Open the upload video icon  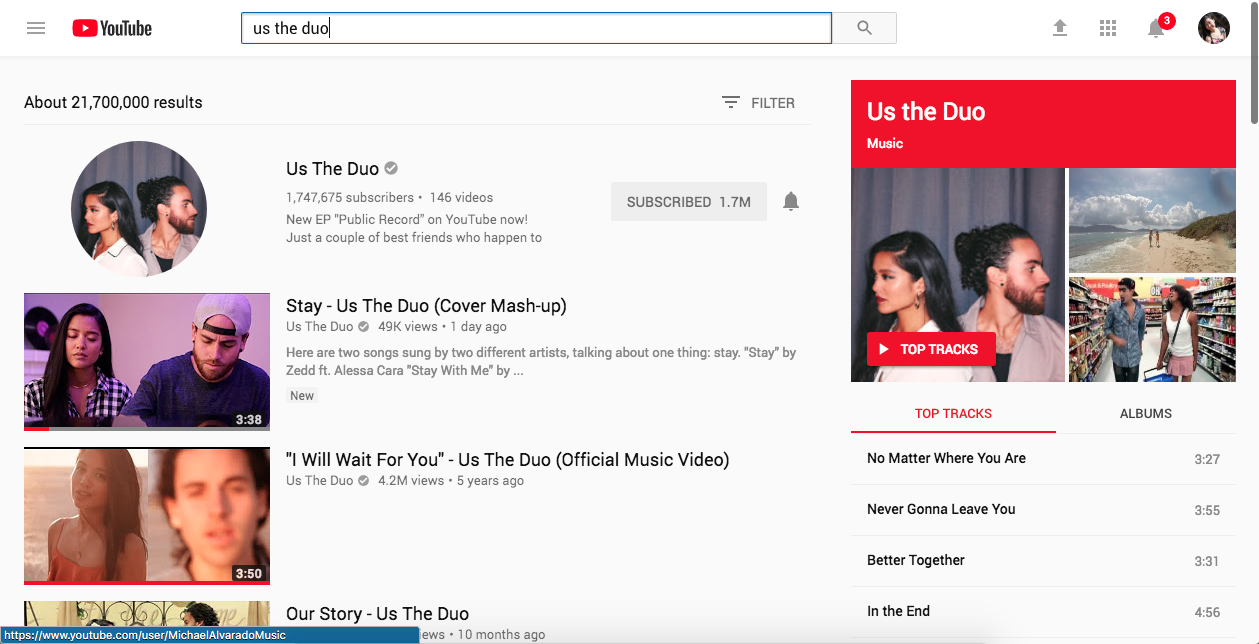click(x=1060, y=28)
